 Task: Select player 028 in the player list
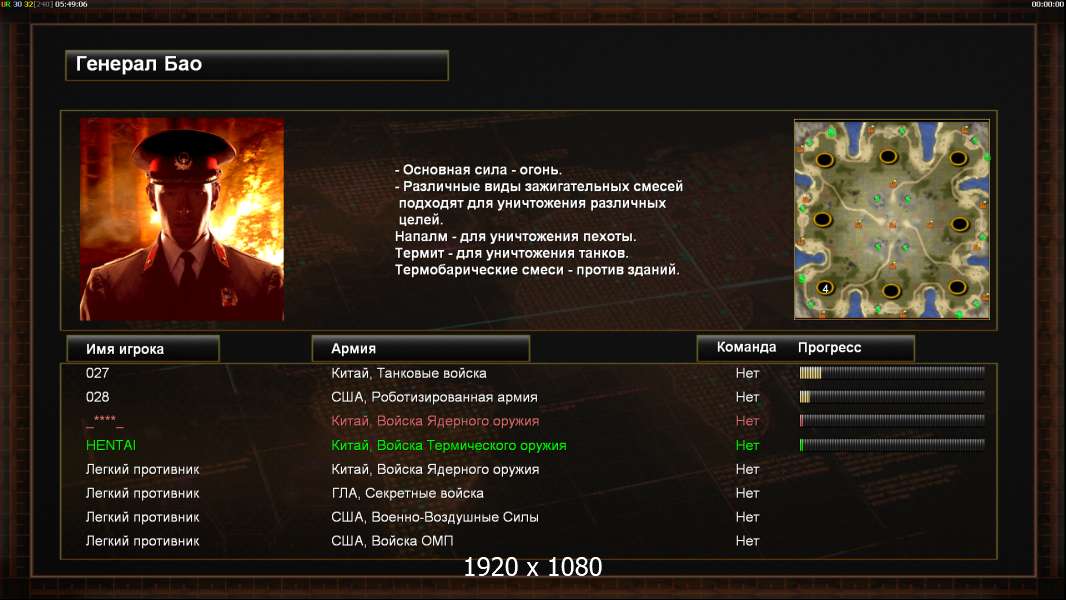[x=97, y=397]
